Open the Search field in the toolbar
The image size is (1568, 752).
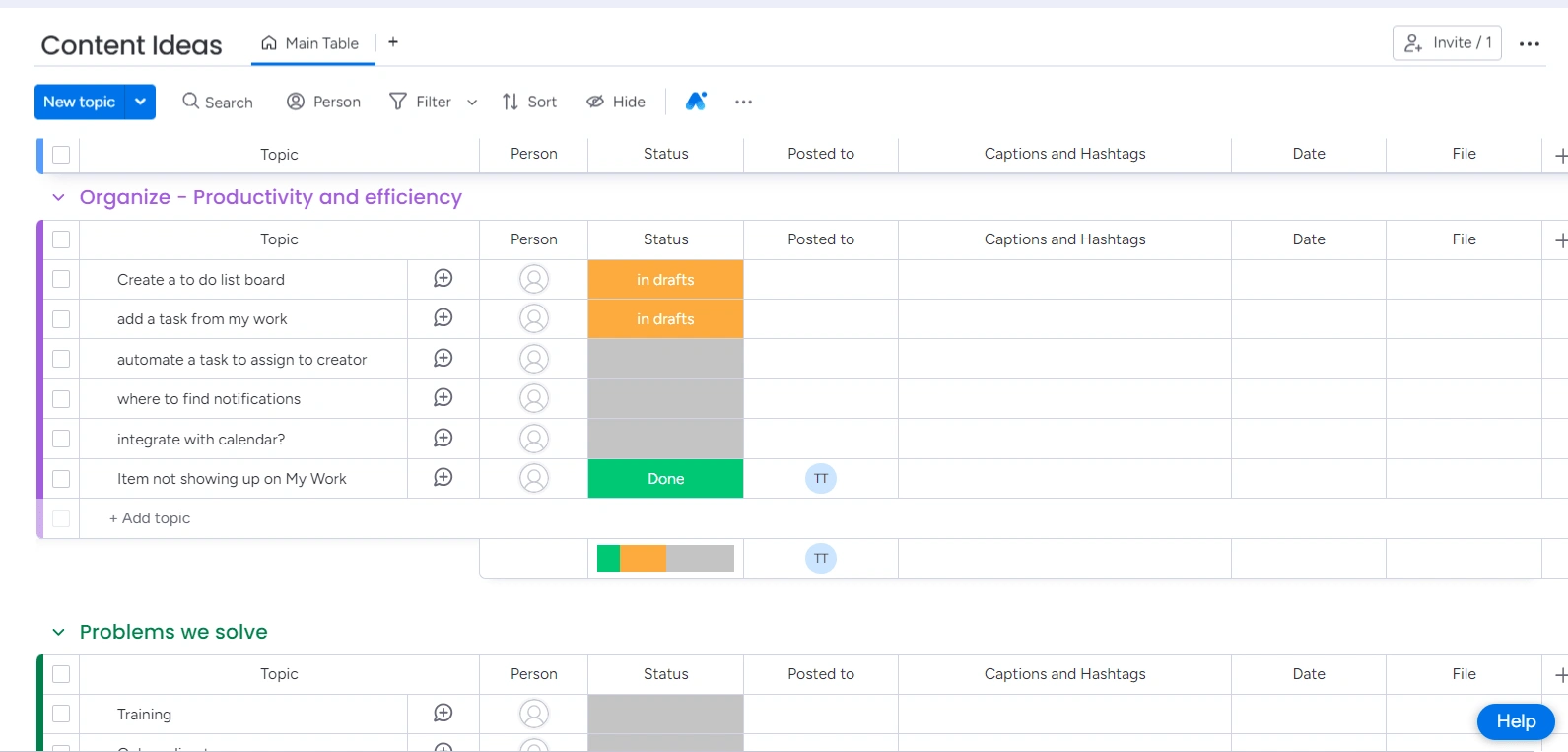tap(218, 102)
